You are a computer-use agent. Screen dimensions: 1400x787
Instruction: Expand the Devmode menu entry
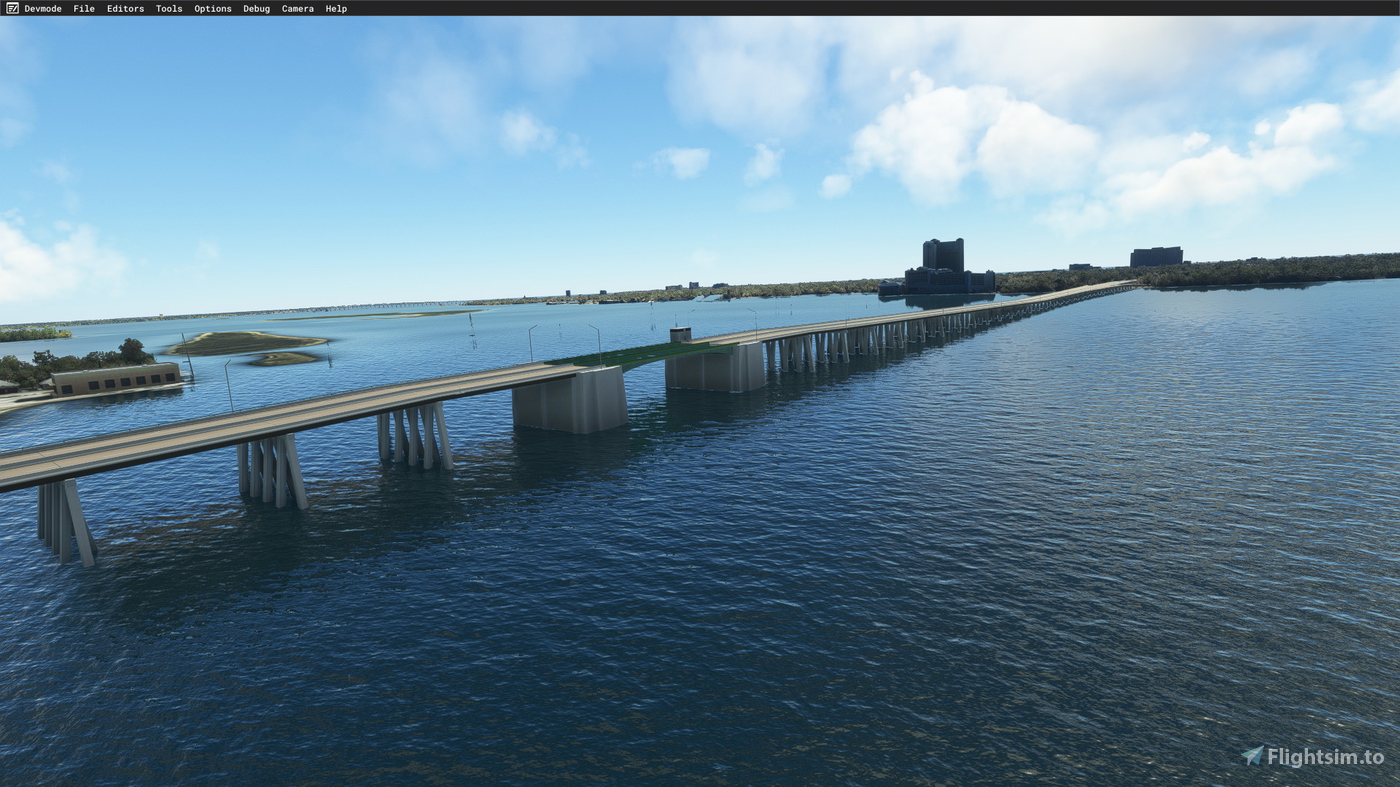pyautogui.click(x=43, y=8)
